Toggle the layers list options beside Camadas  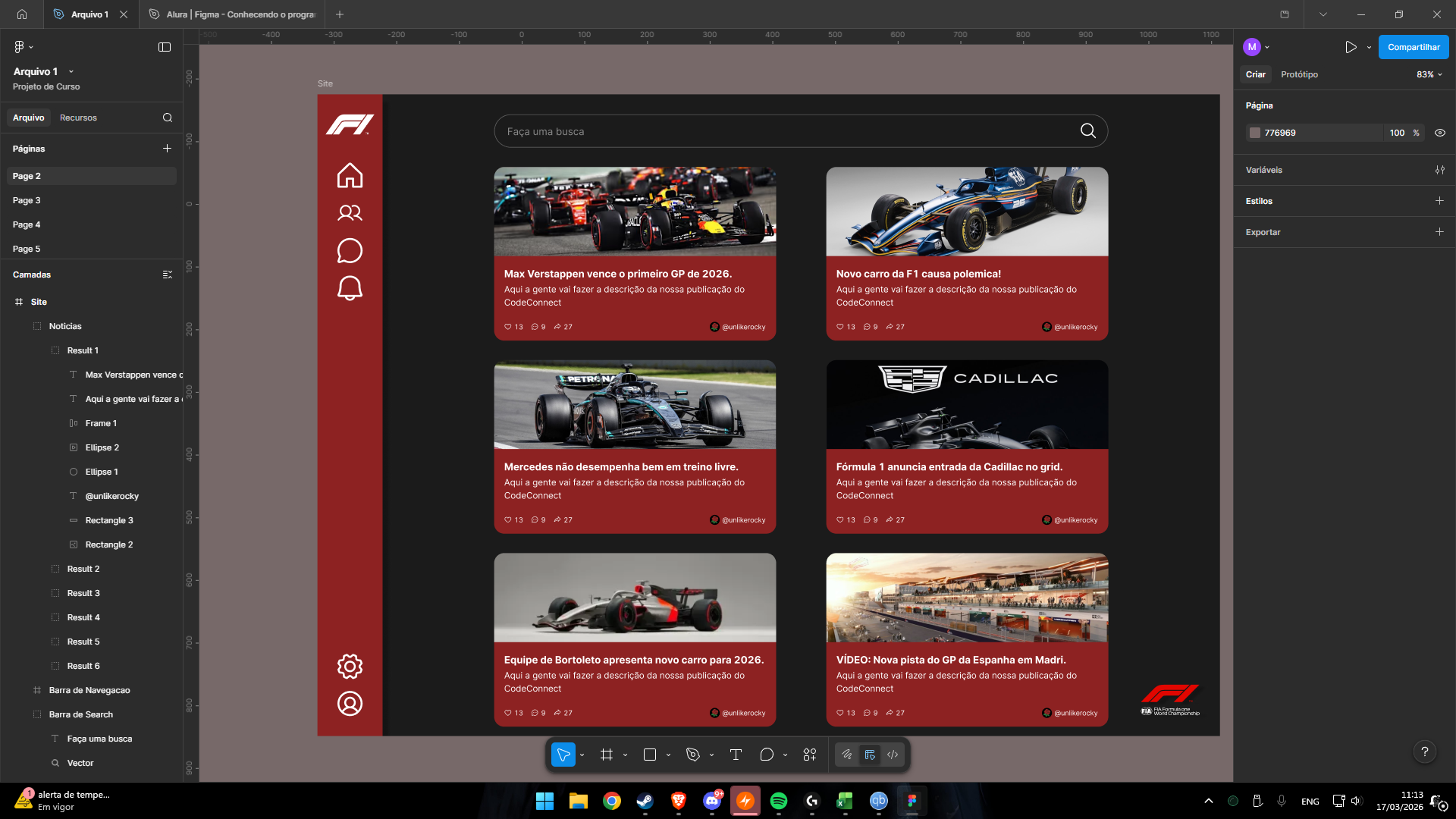(x=168, y=275)
